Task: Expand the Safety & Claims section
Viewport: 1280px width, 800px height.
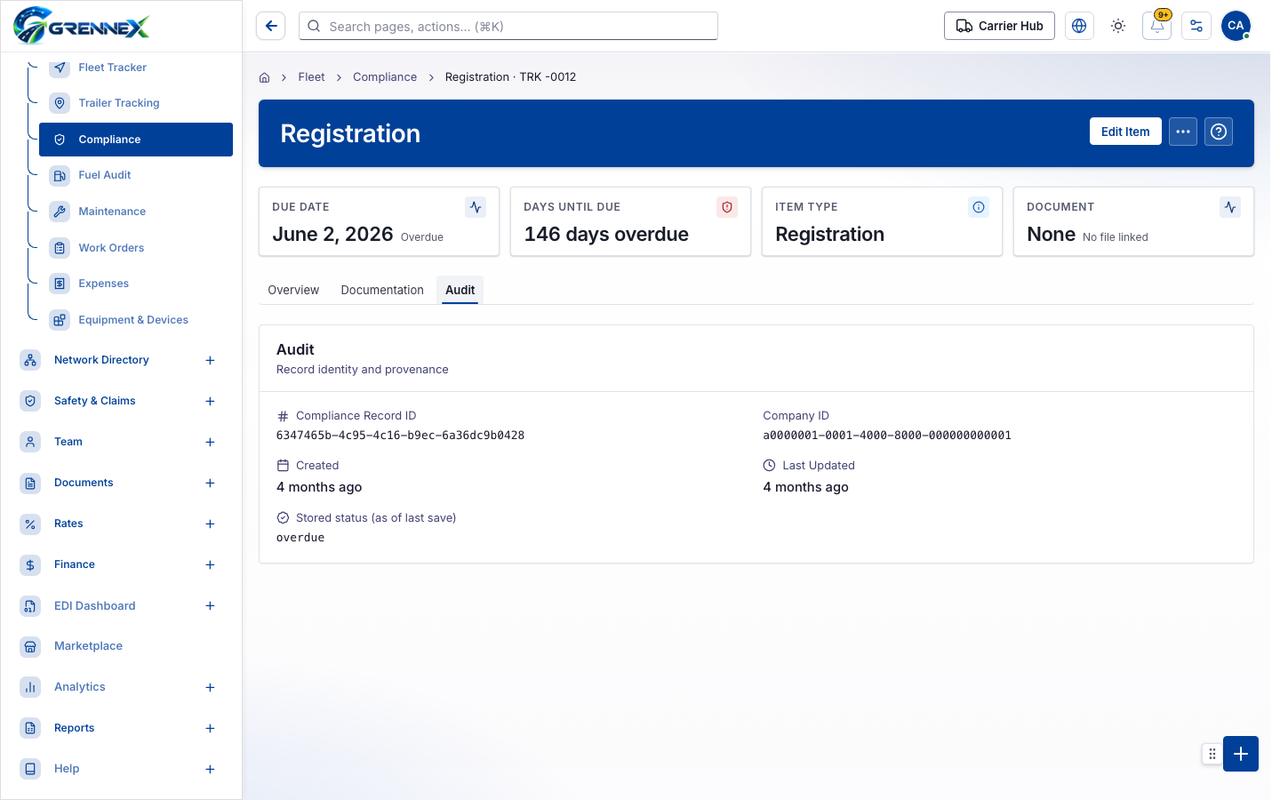Action: (x=210, y=401)
